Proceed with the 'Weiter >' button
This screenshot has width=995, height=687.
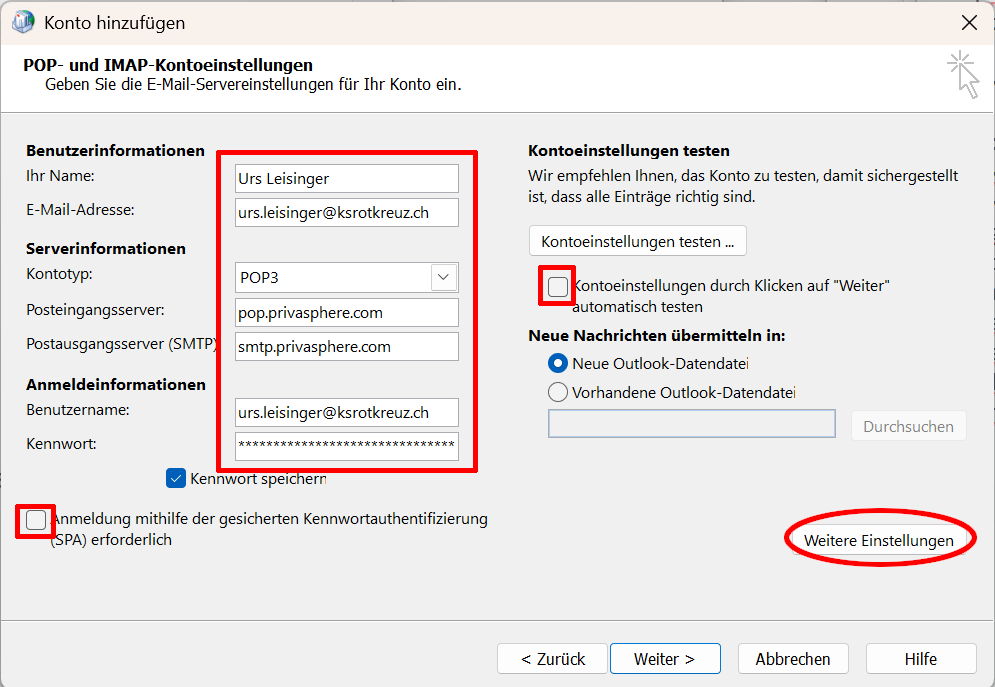(x=664, y=659)
